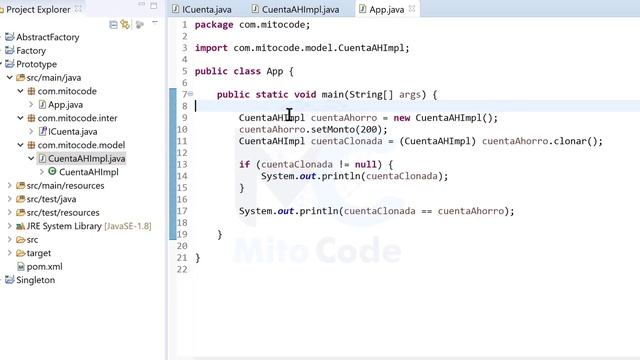Place cursor on 'package com.mitocode;' line
Viewport: 640px width, 360px height.
252,24
